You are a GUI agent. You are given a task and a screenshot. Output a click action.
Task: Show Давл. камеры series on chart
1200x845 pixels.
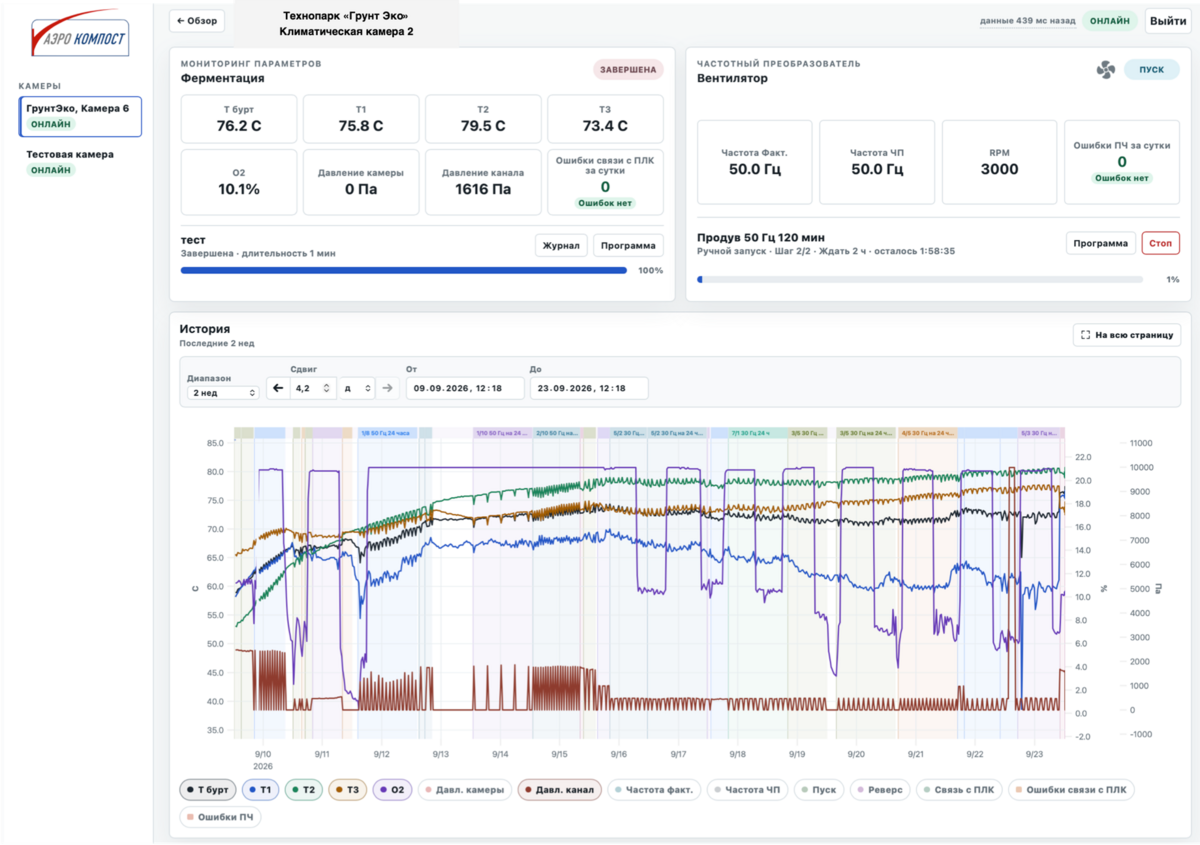465,790
